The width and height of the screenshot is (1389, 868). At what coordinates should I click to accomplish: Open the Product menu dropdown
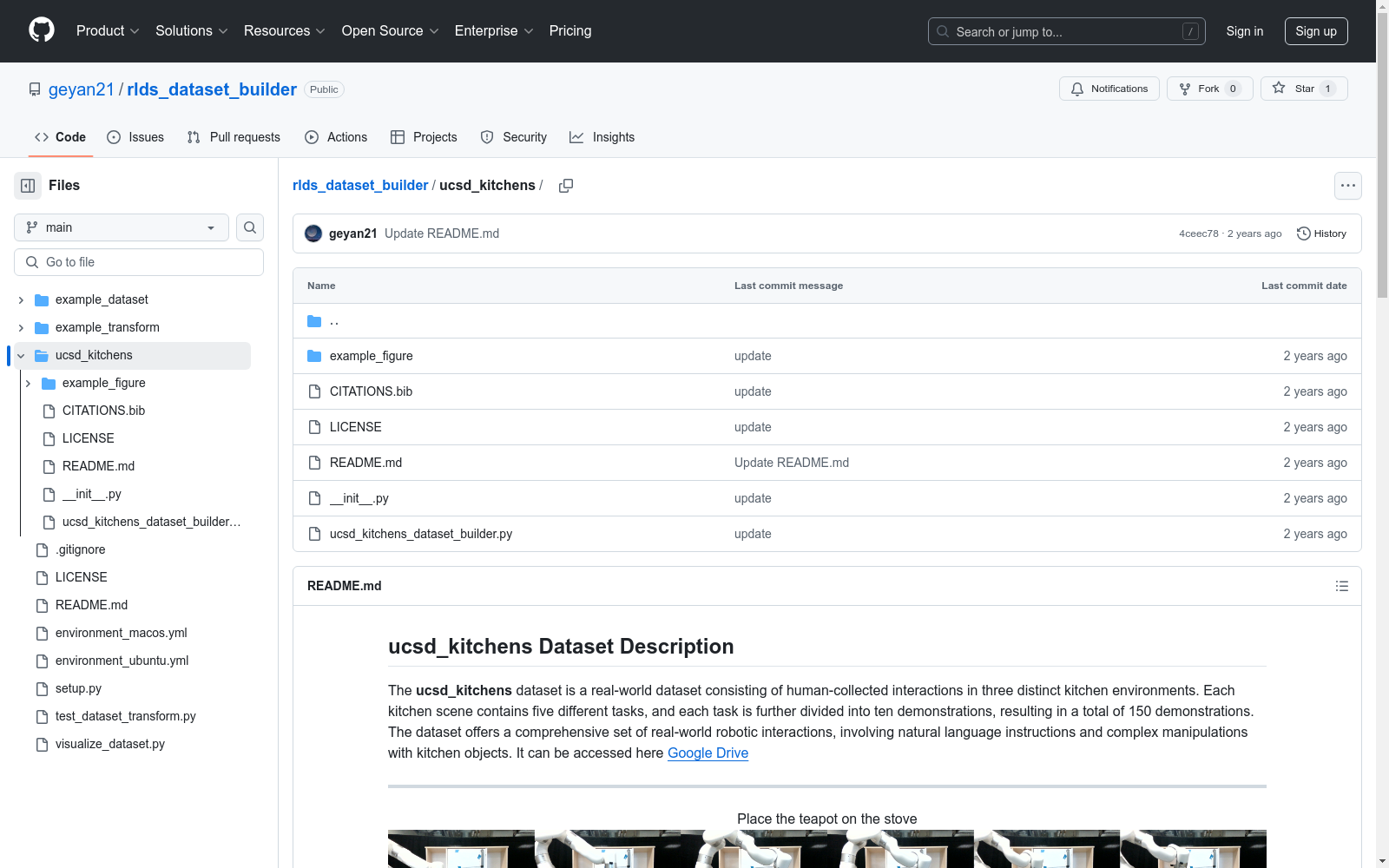coord(108,30)
